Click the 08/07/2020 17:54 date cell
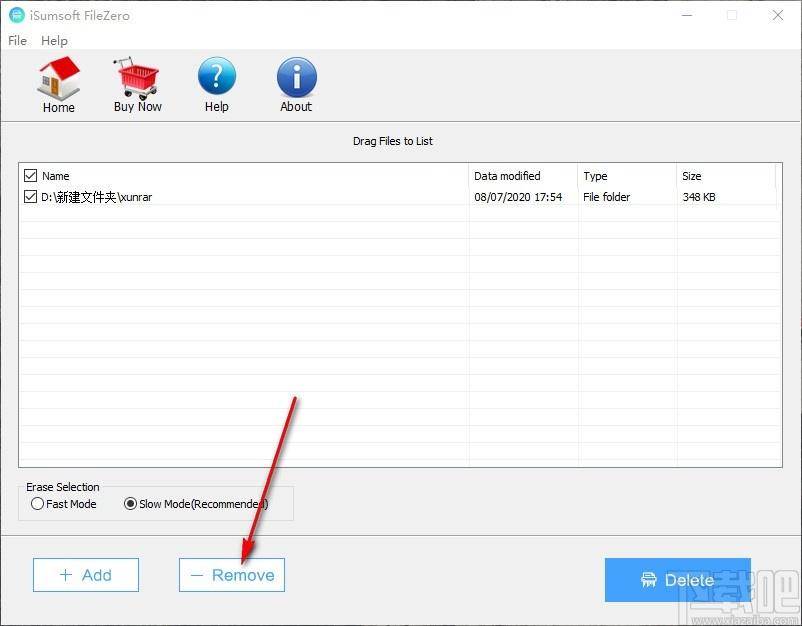Screen dimensions: 802x626 coord(518,197)
